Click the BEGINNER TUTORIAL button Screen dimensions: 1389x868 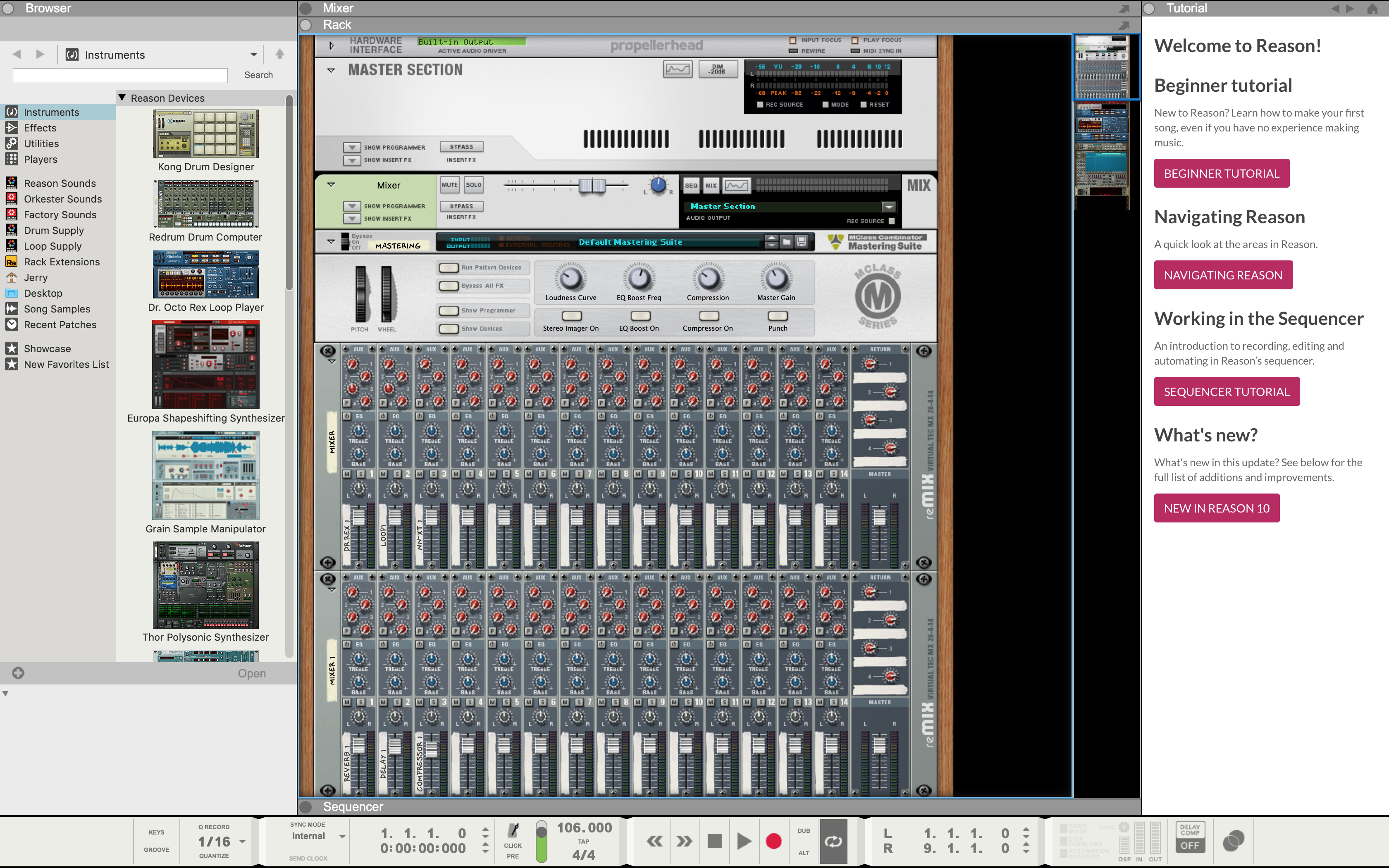click(1222, 173)
